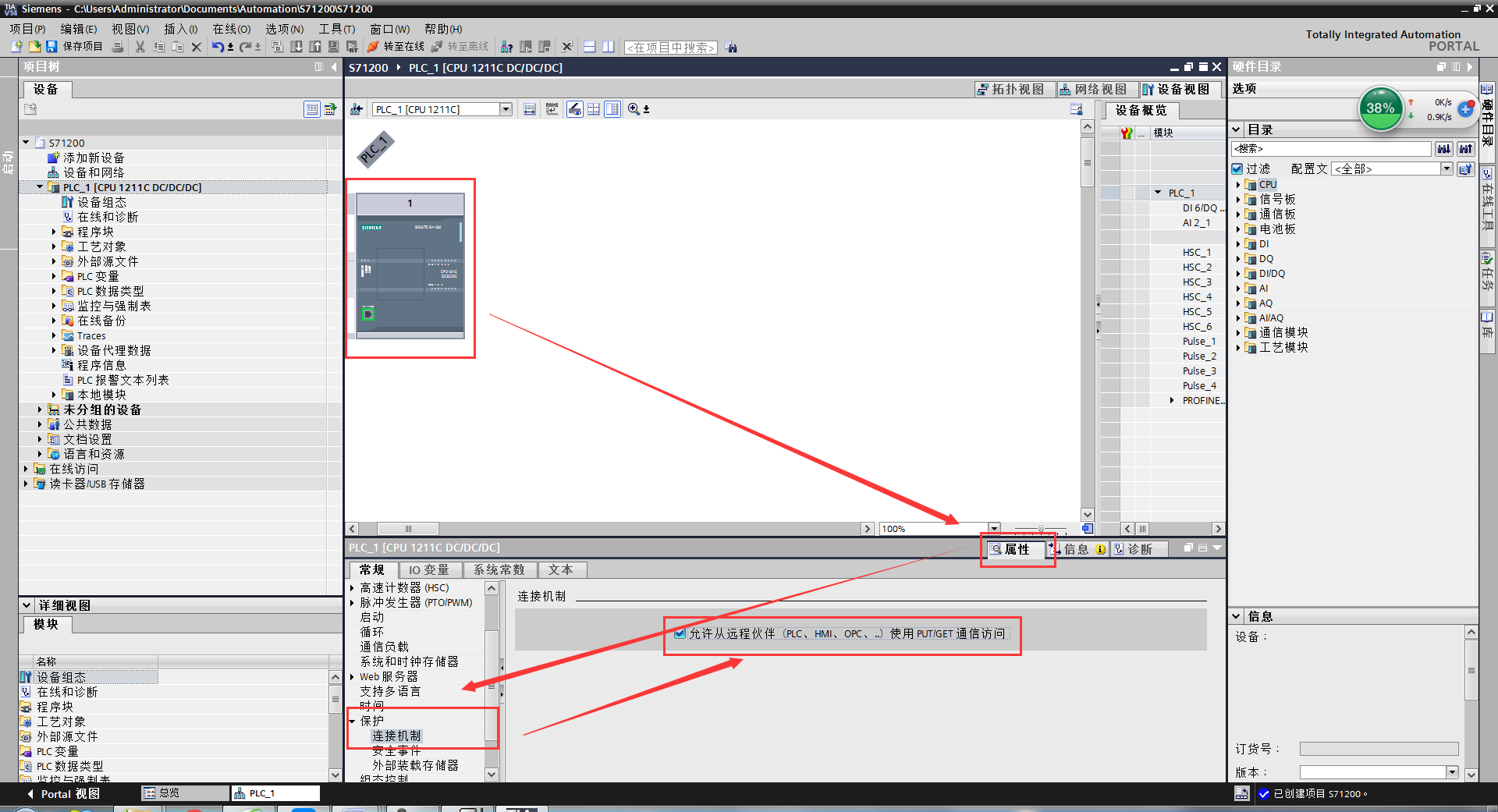Click the 保存项目 save button
The width and height of the screenshot is (1498, 812).
(x=74, y=47)
